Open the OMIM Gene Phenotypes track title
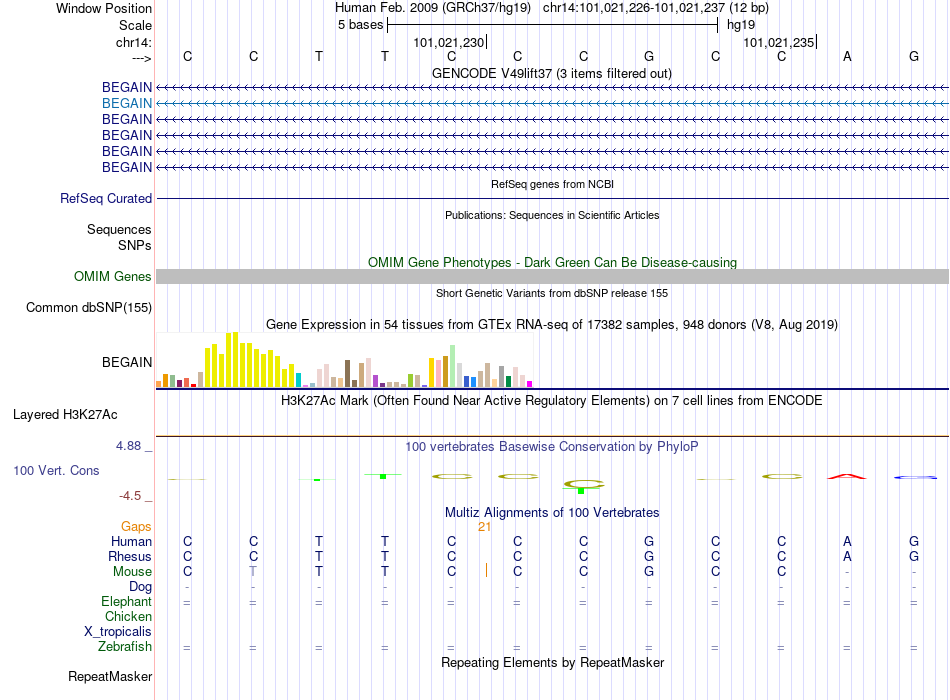This screenshot has width=950, height=700. click(x=552, y=262)
